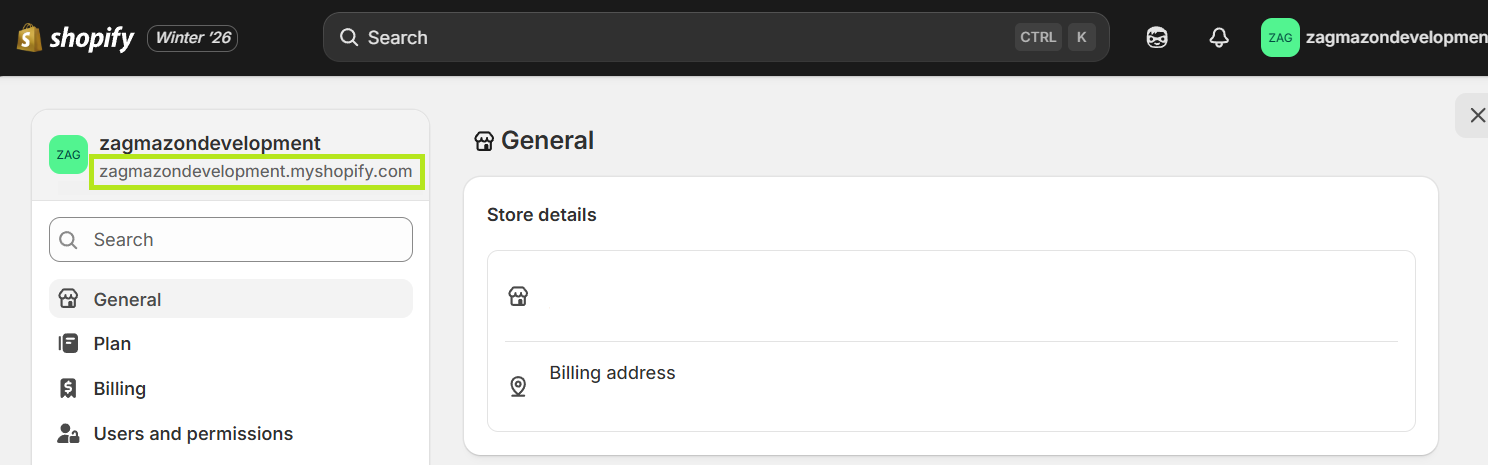This screenshot has width=1488, height=465.
Task: Click the General storefront icon in sidebar
Action: tap(68, 299)
